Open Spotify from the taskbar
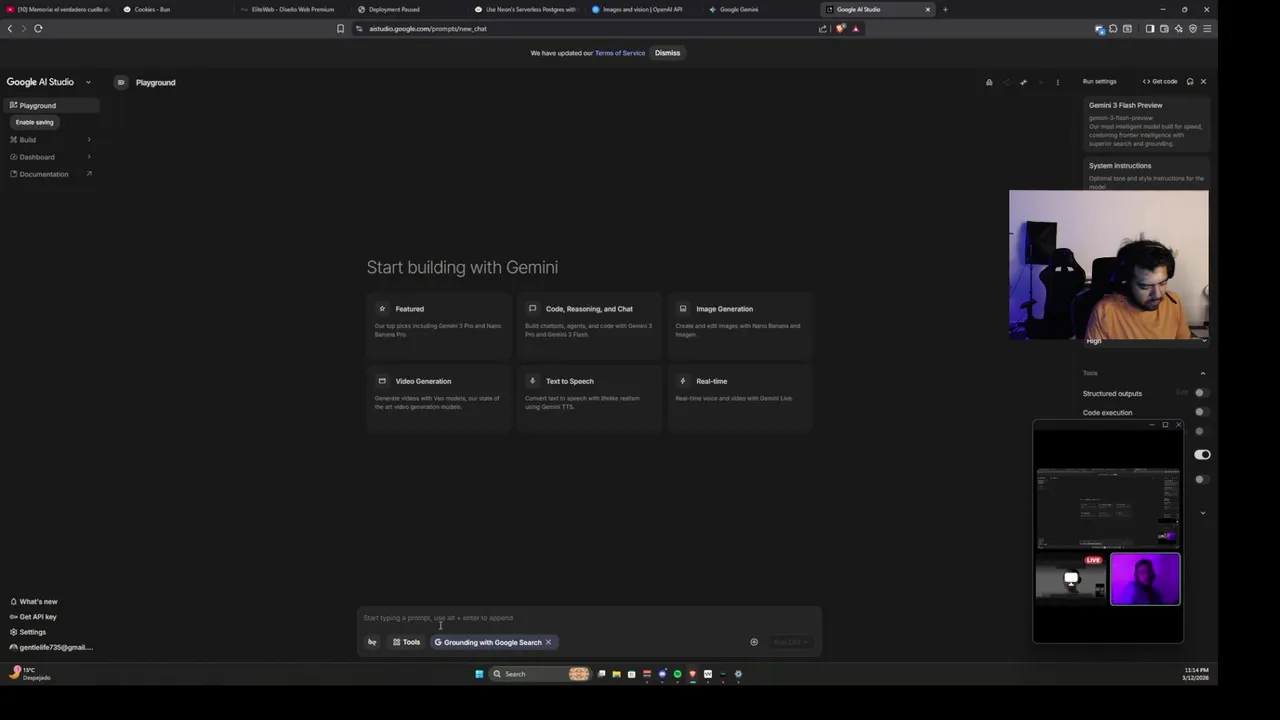 coord(677,674)
